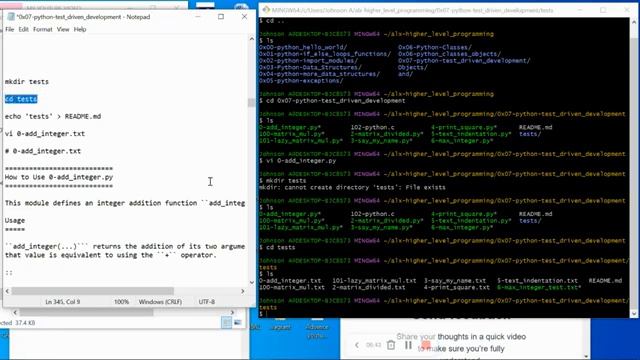
Task: Click the 'mkdir tests' line in Notepad
Action: coord(27,82)
